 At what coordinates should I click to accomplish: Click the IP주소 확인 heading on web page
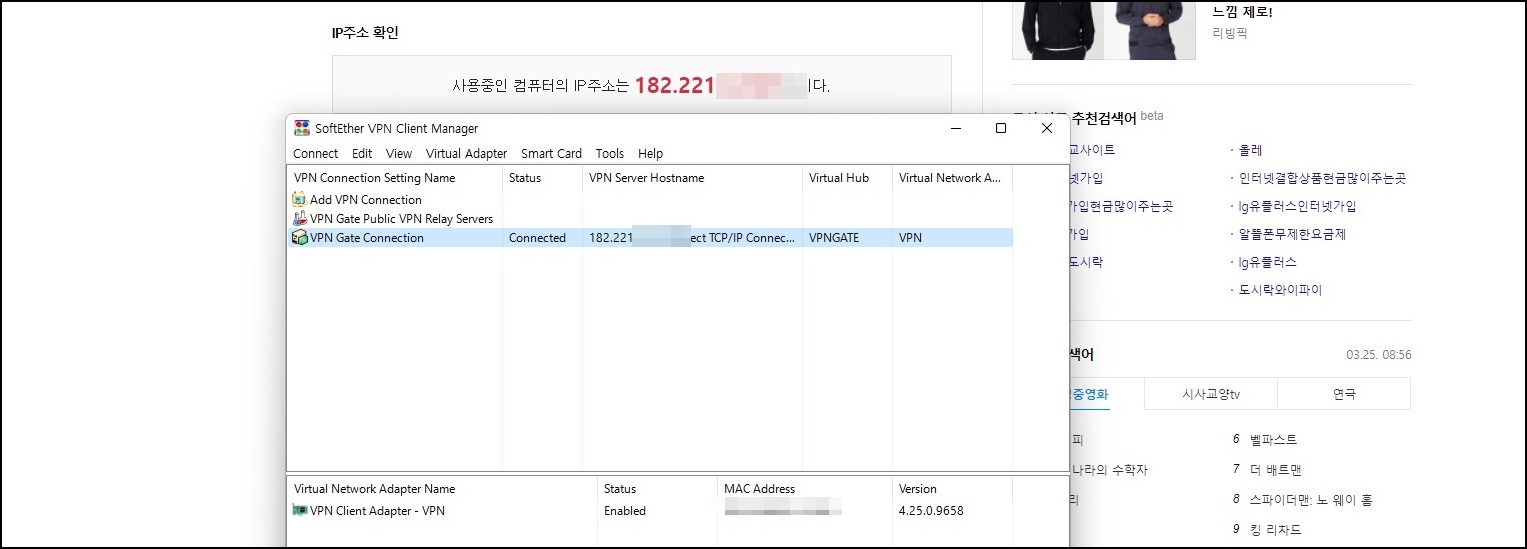click(365, 33)
